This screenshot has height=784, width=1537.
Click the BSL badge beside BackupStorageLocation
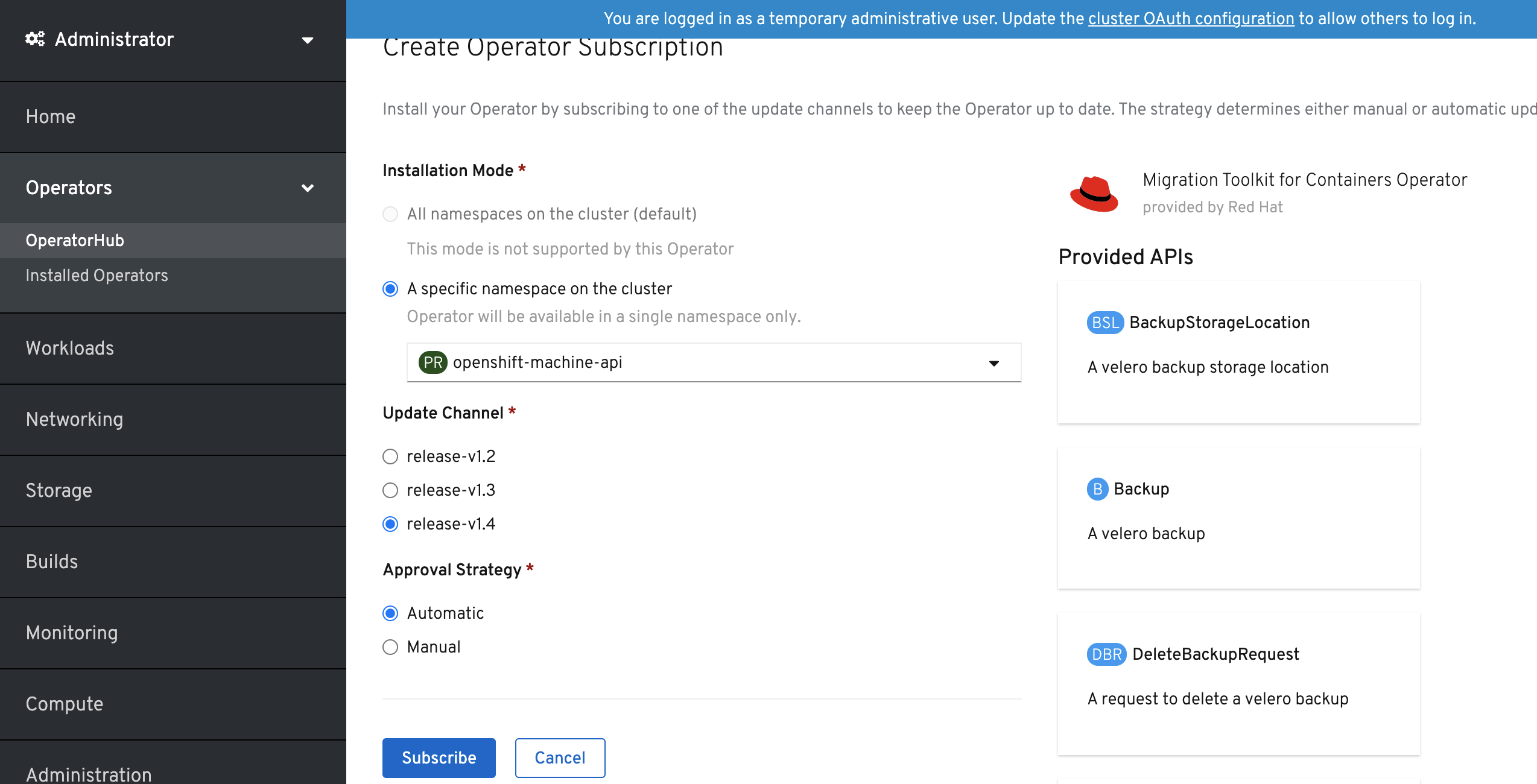(x=1106, y=323)
